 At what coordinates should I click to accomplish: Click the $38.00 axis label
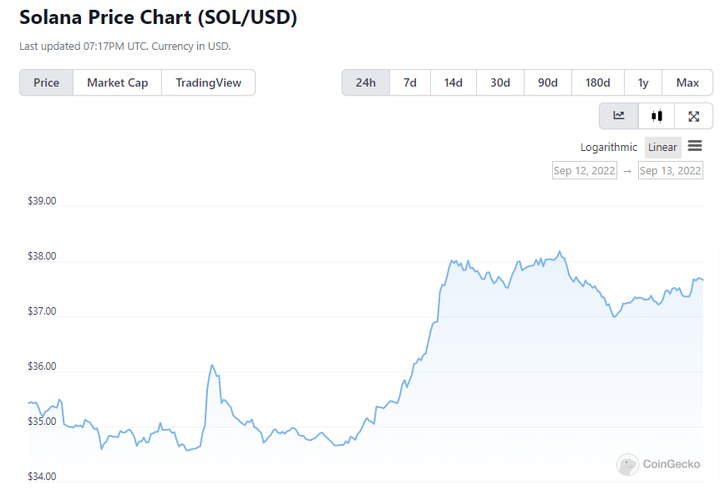coord(42,256)
